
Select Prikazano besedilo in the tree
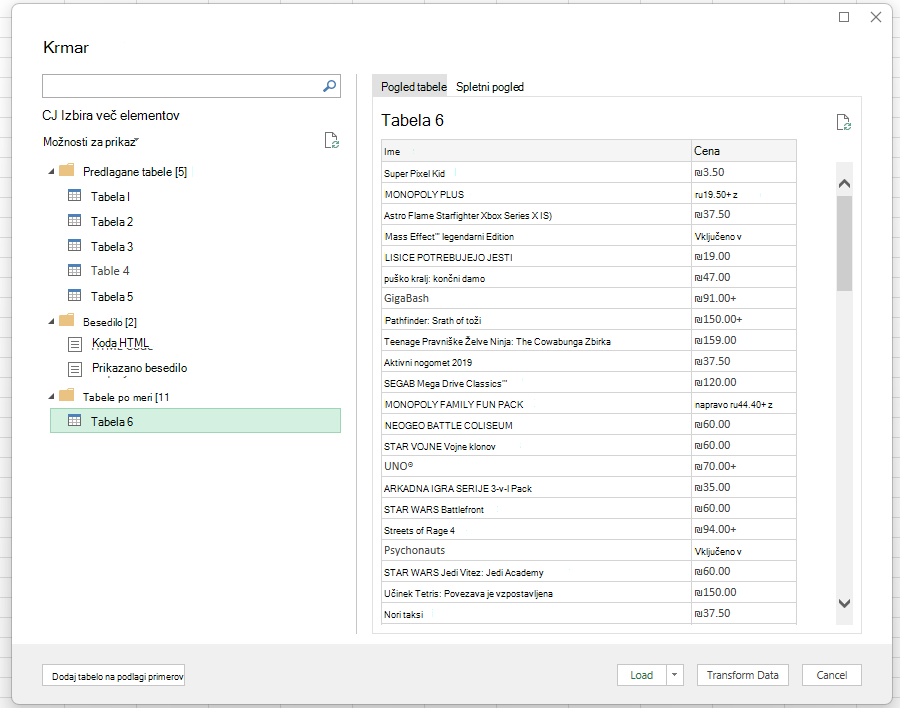[x=139, y=367]
